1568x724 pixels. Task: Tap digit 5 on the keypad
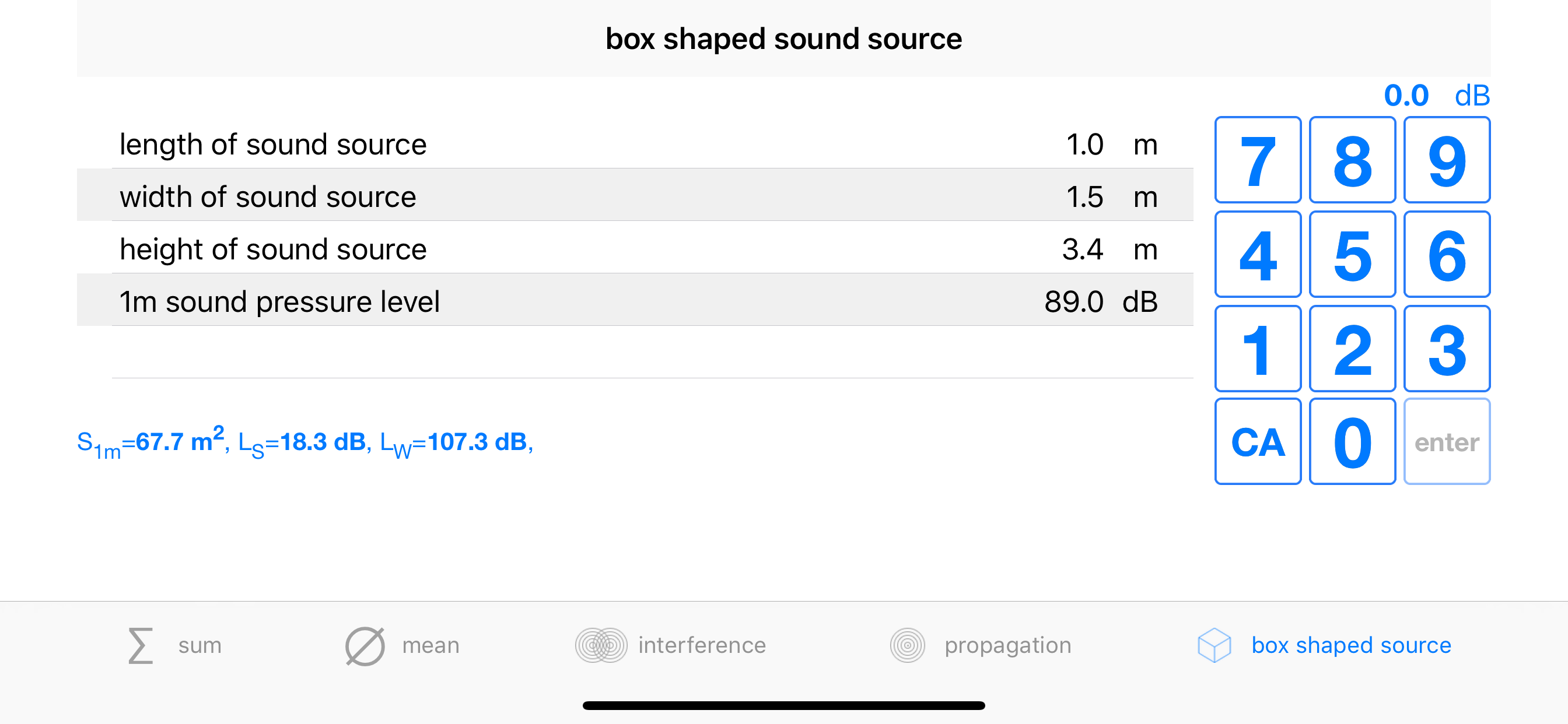1352,254
